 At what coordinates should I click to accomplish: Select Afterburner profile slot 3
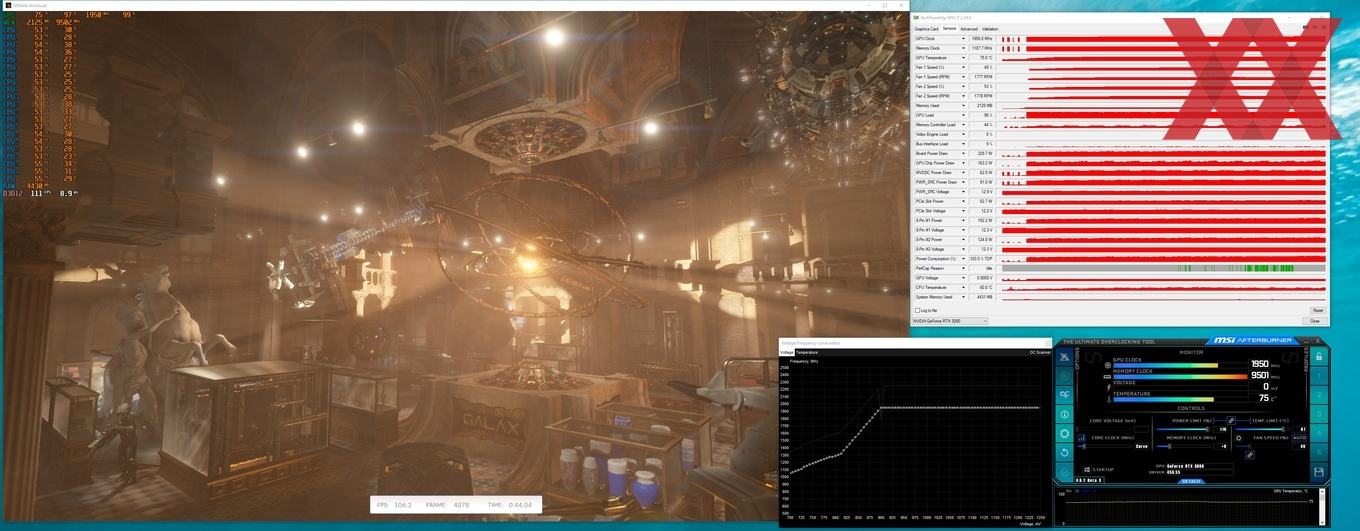[1319, 414]
